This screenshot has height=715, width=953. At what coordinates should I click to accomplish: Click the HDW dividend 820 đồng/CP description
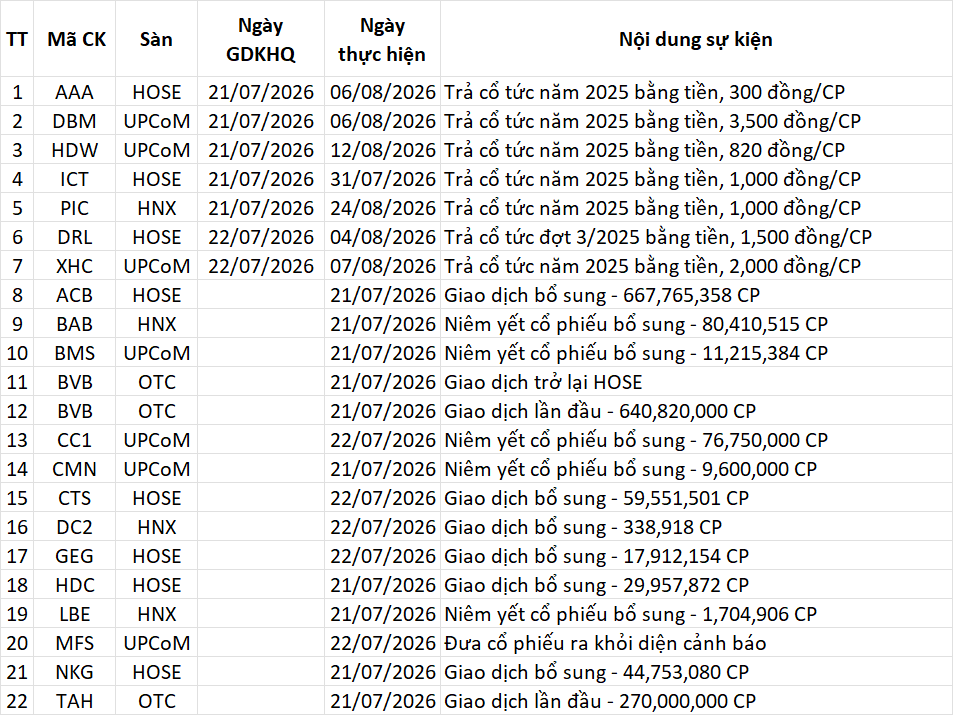click(644, 150)
